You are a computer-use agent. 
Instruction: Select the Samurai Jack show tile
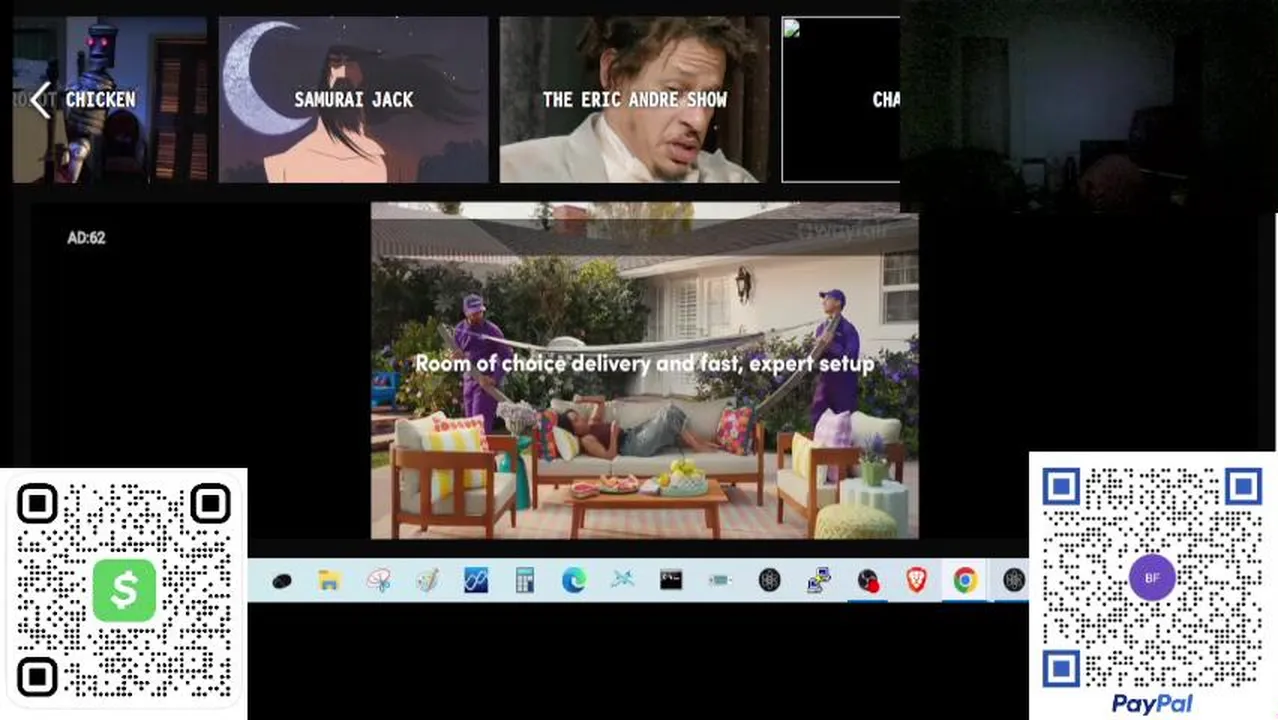pyautogui.click(x=354, y=99)
